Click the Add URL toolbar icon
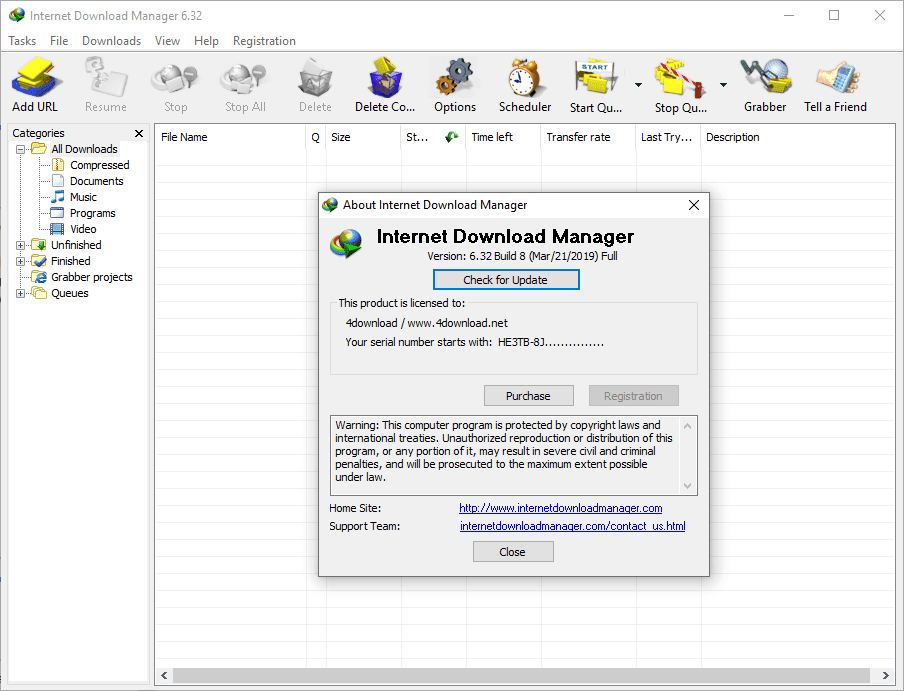 (x=35, y=77)
